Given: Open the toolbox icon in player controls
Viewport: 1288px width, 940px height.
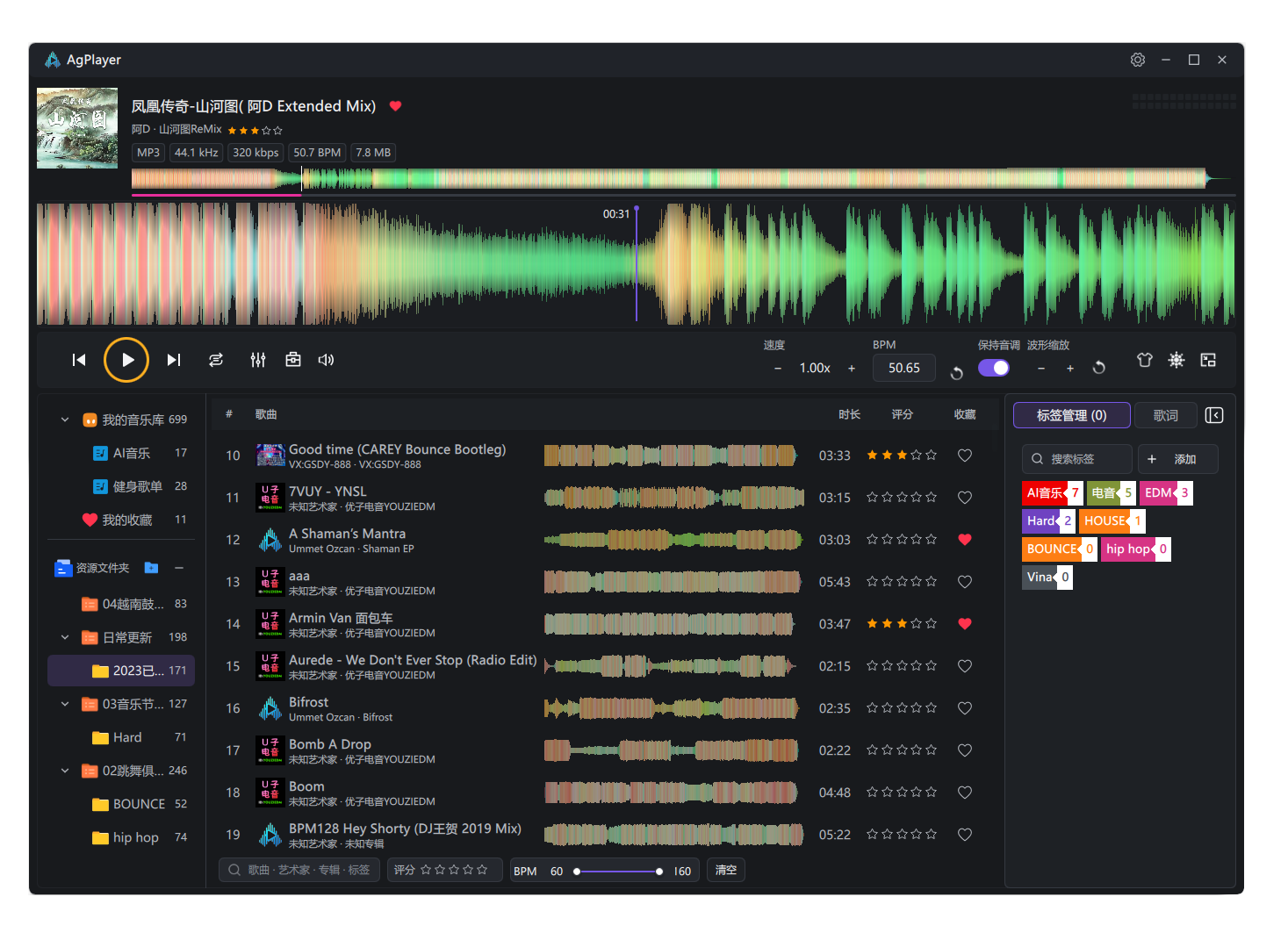Looking at the screenshot, I should pyautogui.click(x=293, y=360).
